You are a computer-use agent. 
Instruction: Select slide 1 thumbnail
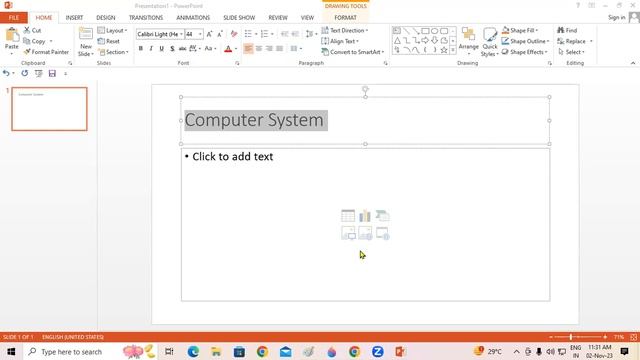tap(49, 109)
